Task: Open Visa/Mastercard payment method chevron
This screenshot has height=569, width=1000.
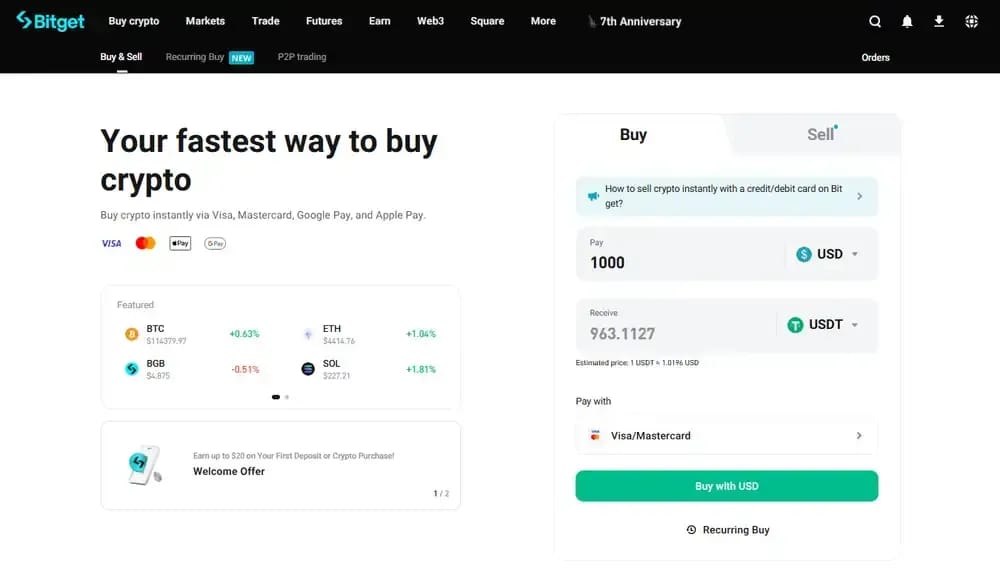Action: tap(859, 436)
